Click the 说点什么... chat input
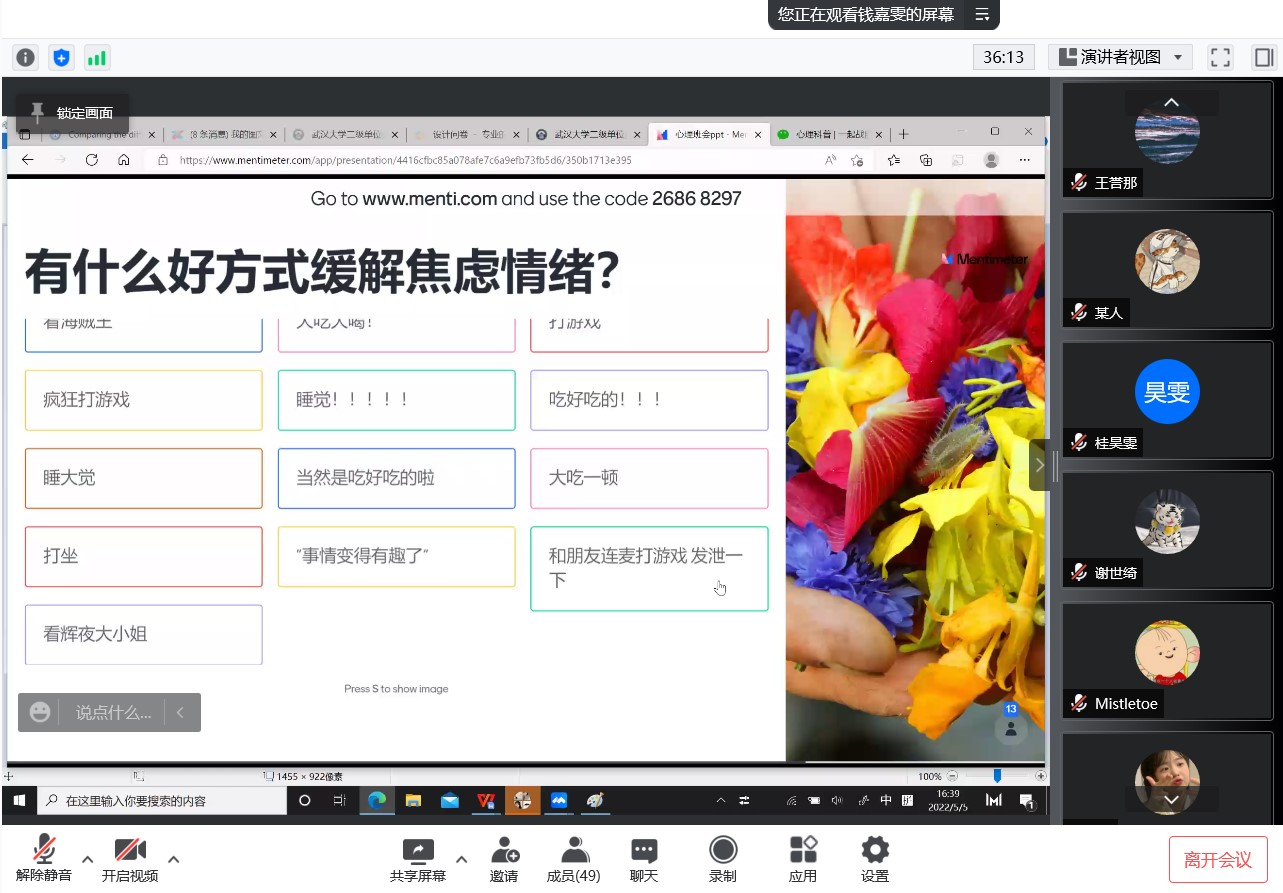The image size is (1283, 893). point(113,712)
